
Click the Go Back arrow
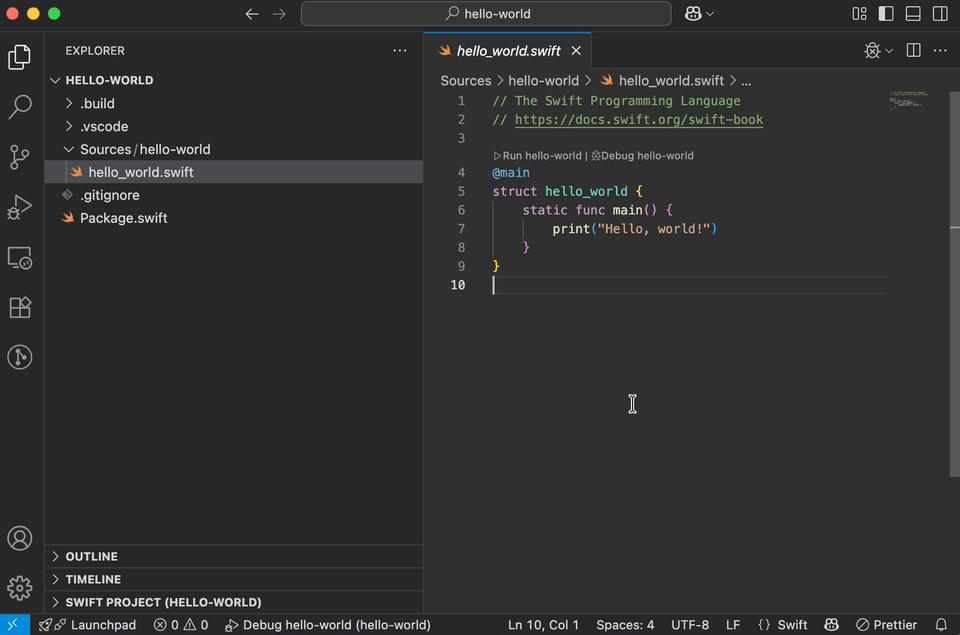[x=252, y=13]
